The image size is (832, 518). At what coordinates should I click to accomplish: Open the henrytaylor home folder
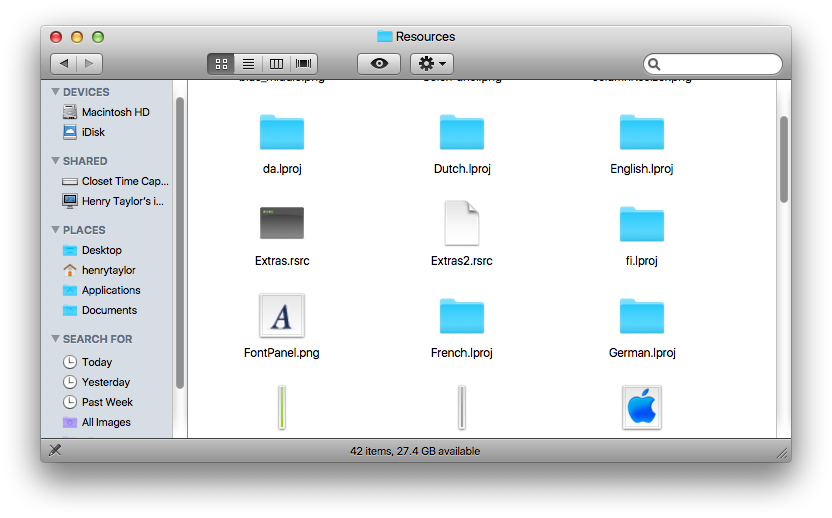[99, 270]
